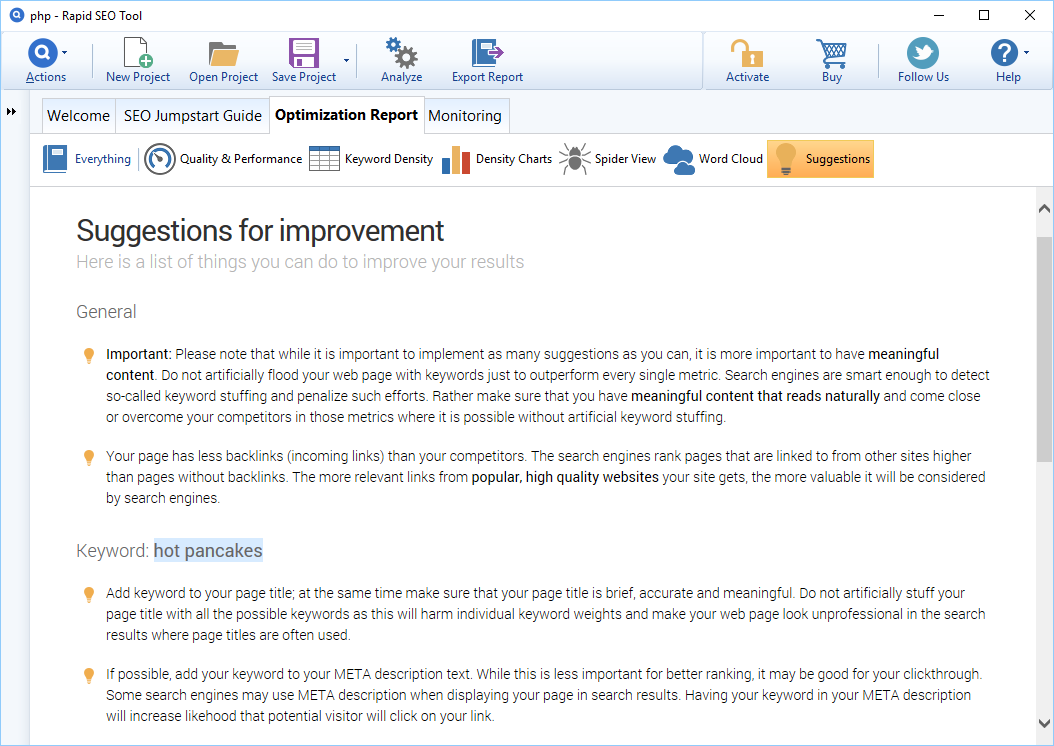Expand the Actions dropdown arrow
The height and width of the screenshot is (746, 1054).
(x=65, y=52)
